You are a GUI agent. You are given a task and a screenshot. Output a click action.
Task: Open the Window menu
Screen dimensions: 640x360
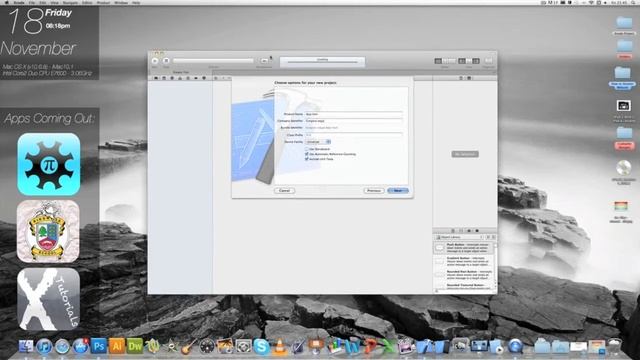coord(121,2)
